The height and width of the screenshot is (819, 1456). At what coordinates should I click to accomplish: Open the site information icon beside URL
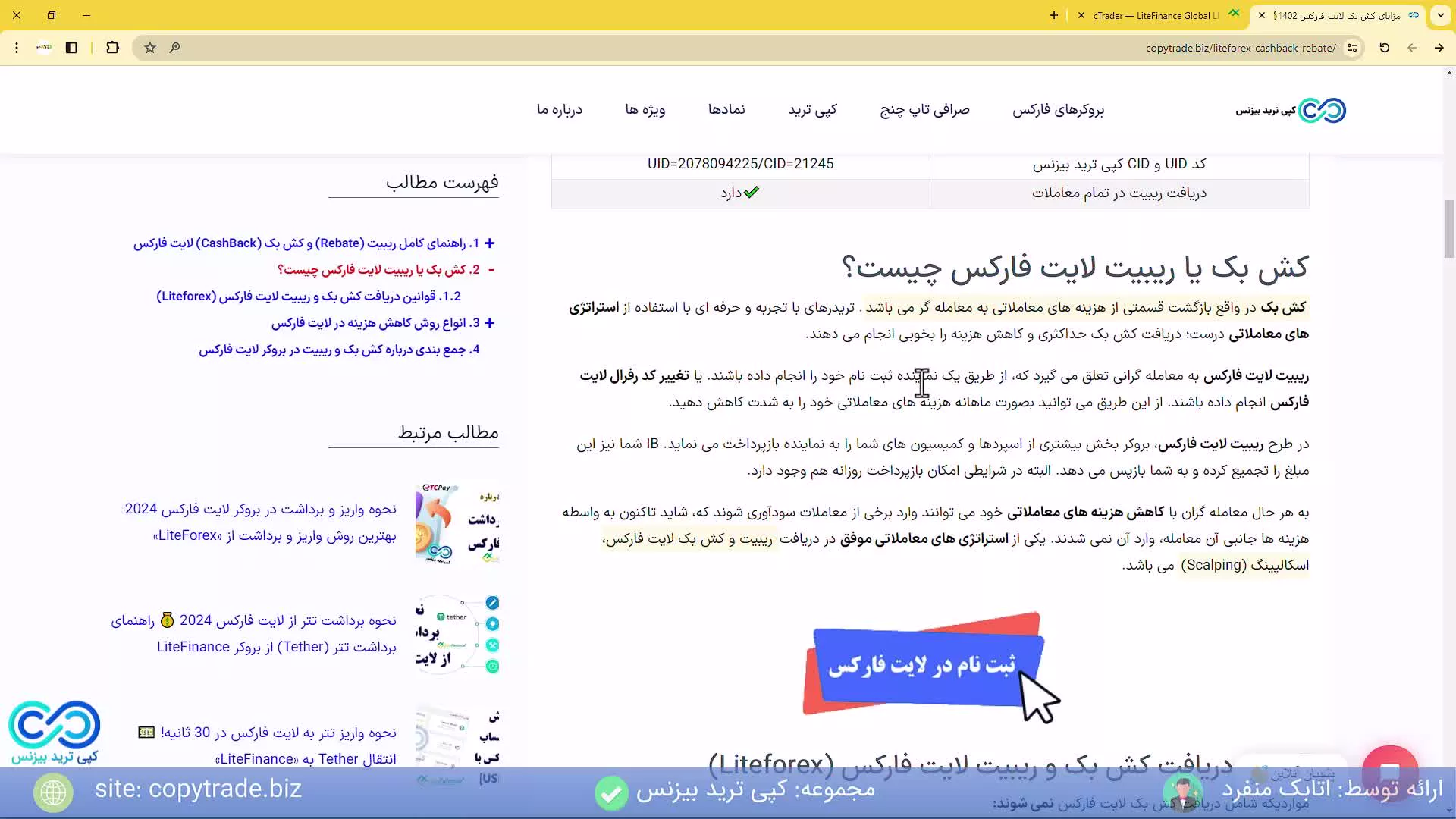click(x=1351, y=48)
